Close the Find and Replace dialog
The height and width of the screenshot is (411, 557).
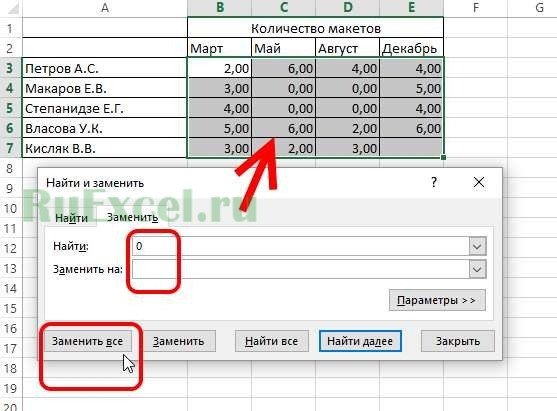point(479,183)
